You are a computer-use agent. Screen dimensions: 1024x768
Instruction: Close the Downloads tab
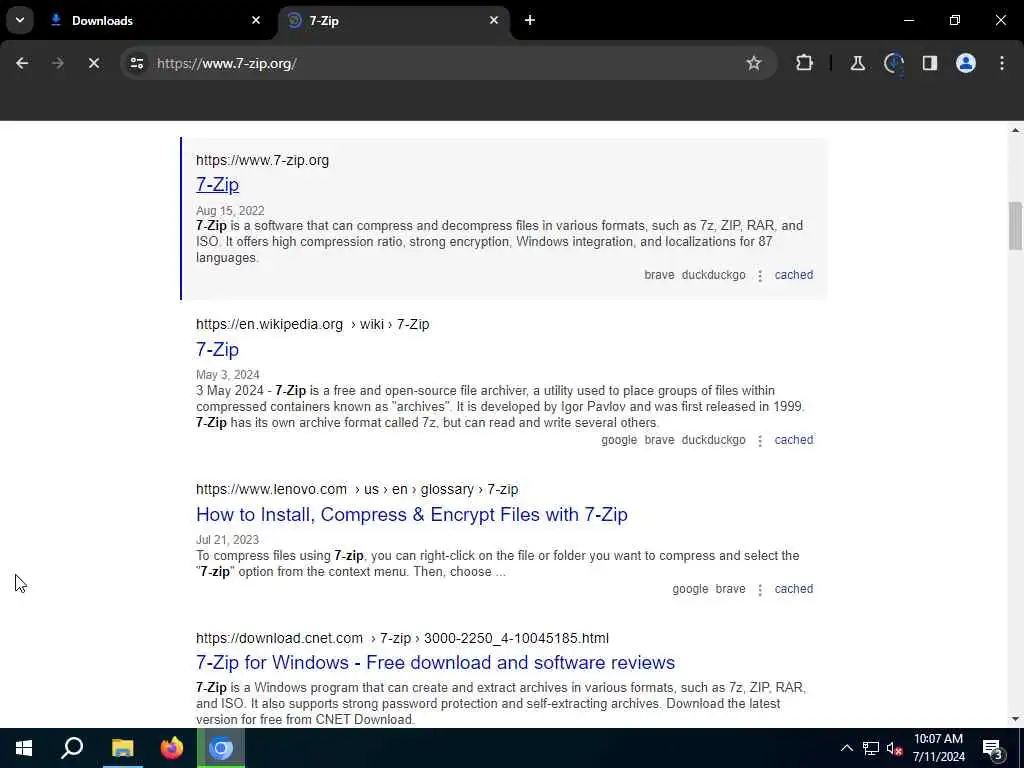[x=256, y=20]
